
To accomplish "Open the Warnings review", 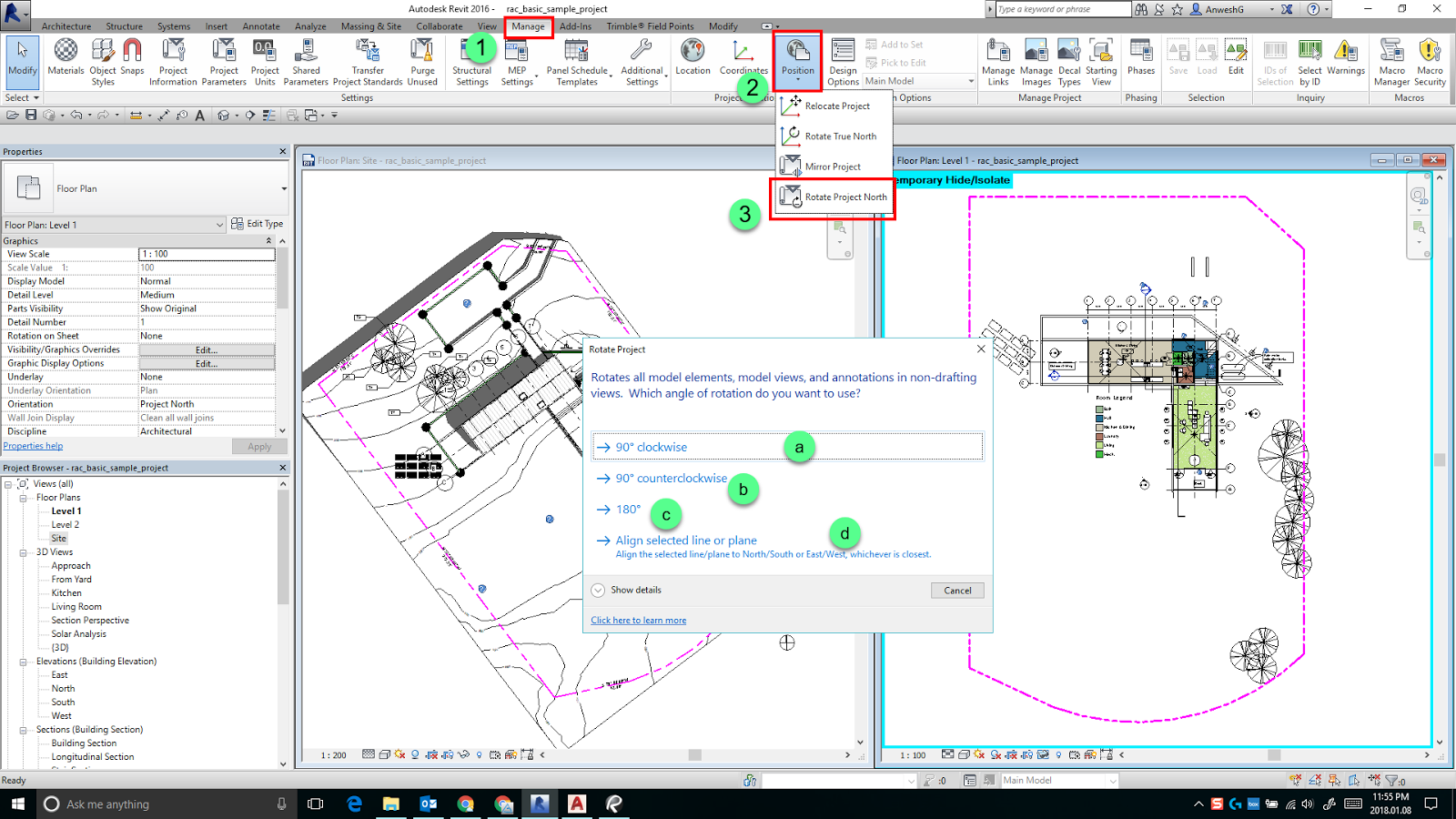I will click(1346, 56).
